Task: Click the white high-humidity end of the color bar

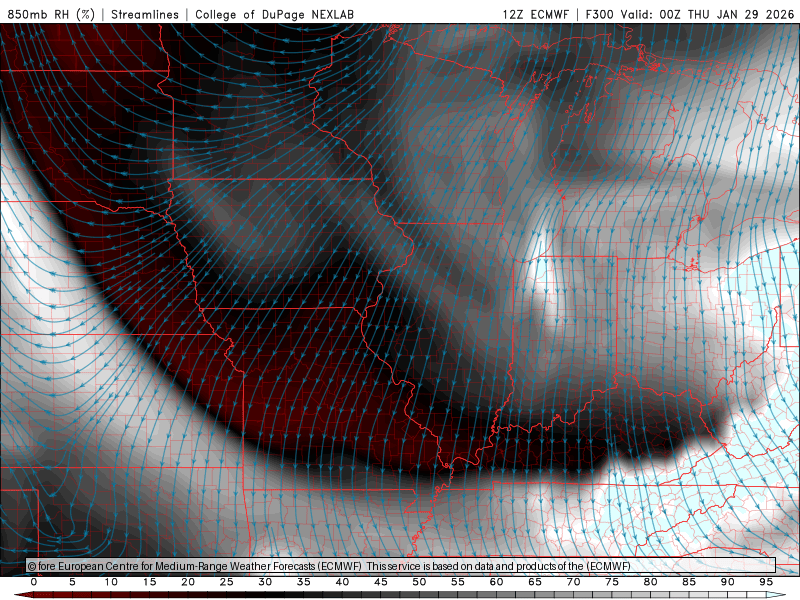Action: [776, 595]
